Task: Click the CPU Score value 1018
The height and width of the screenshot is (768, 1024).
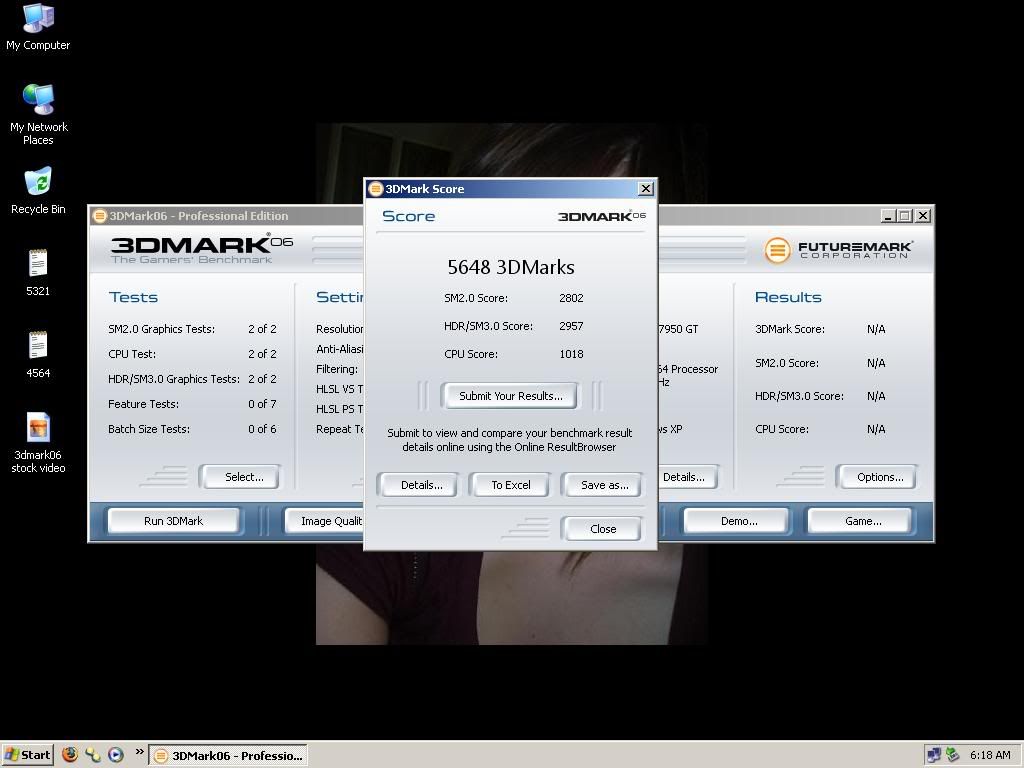Action: tap(571, 354)
